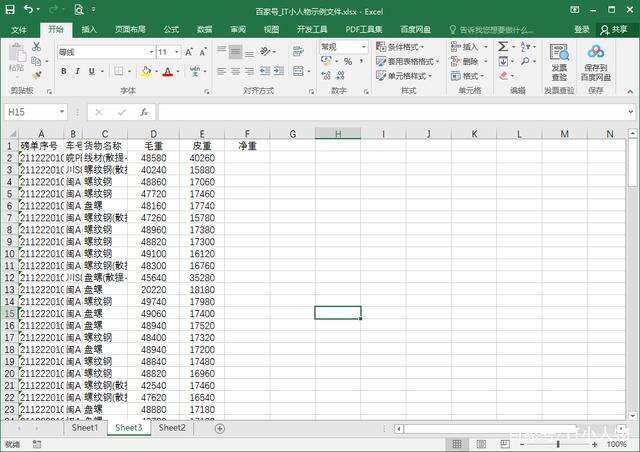Open Cell Styles menu

[x=404, y=76]
